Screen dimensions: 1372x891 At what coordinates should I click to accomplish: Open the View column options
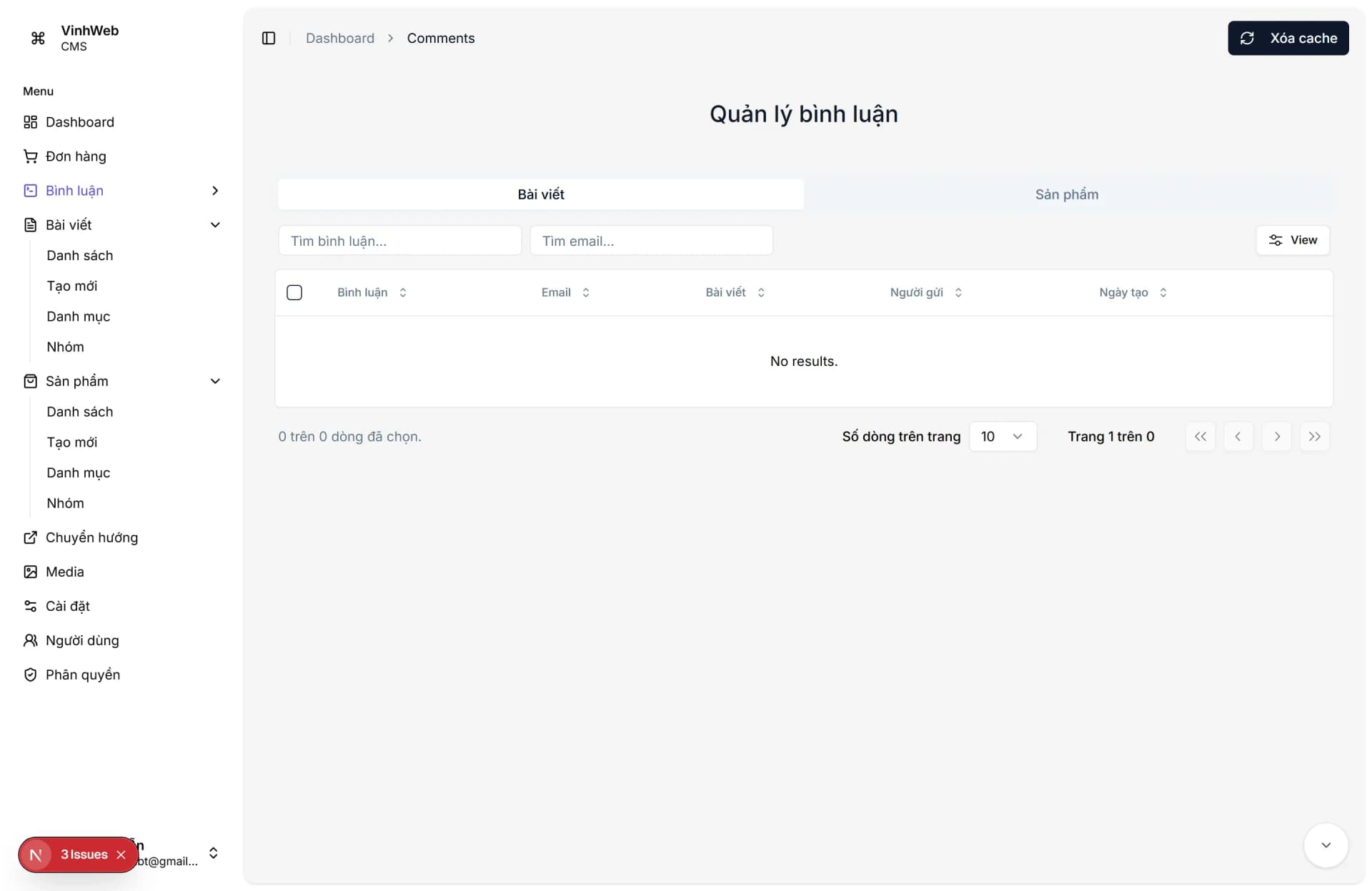click(x=1293, y=240)
